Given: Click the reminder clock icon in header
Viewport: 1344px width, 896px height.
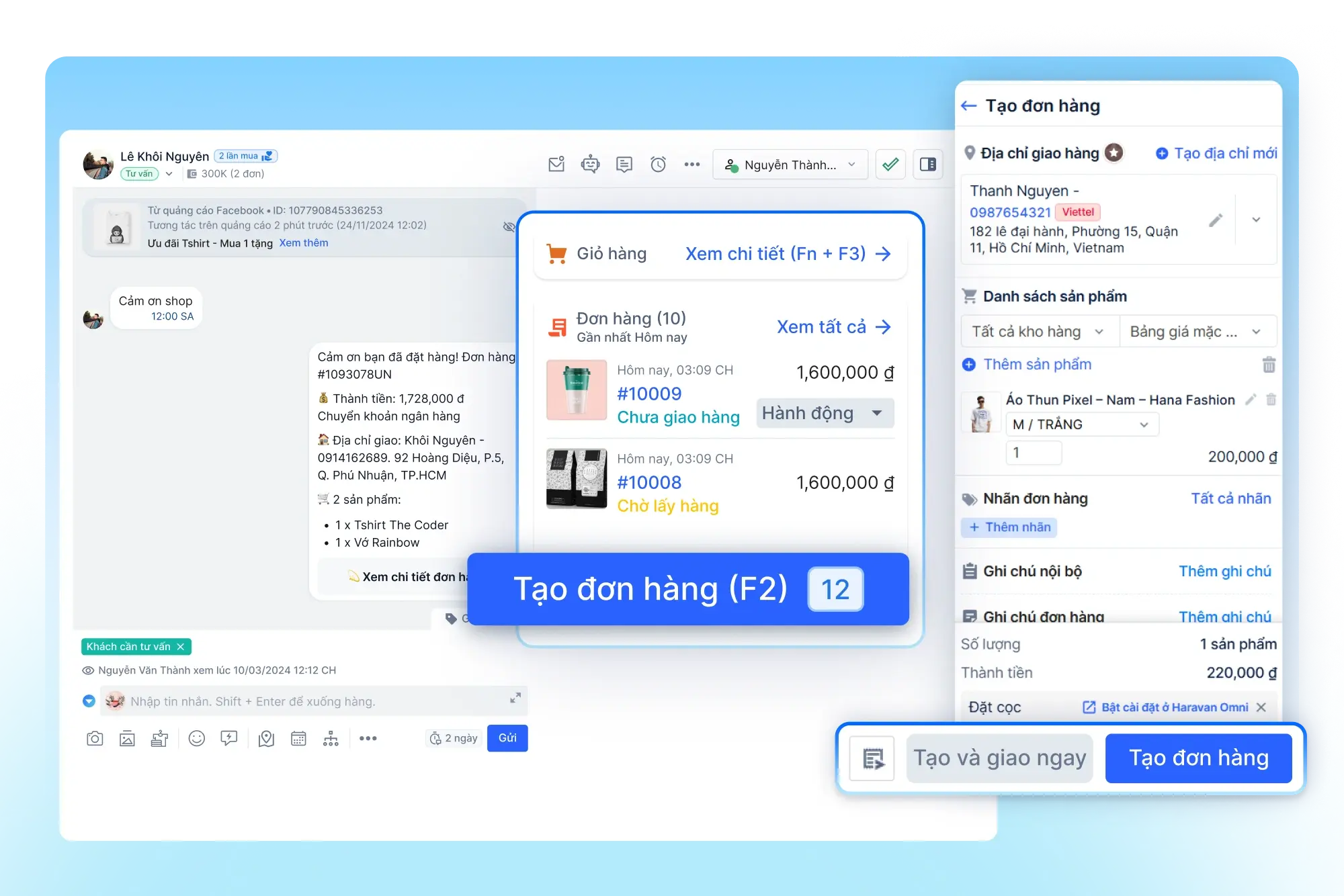Looking at the screenshot, I should (658, 165).
